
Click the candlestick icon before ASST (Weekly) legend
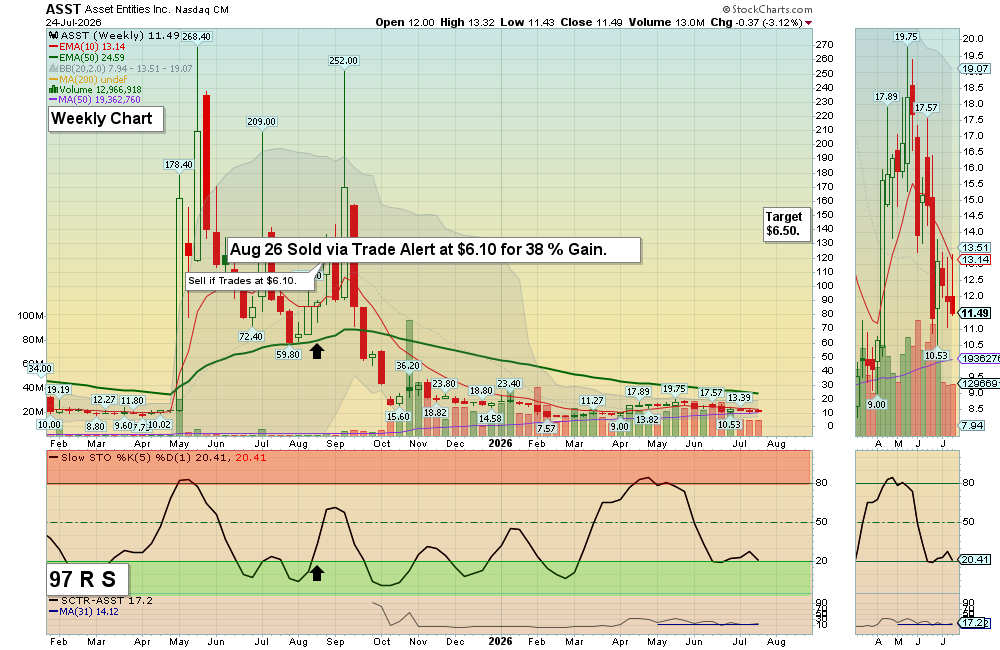click(54, 36)
